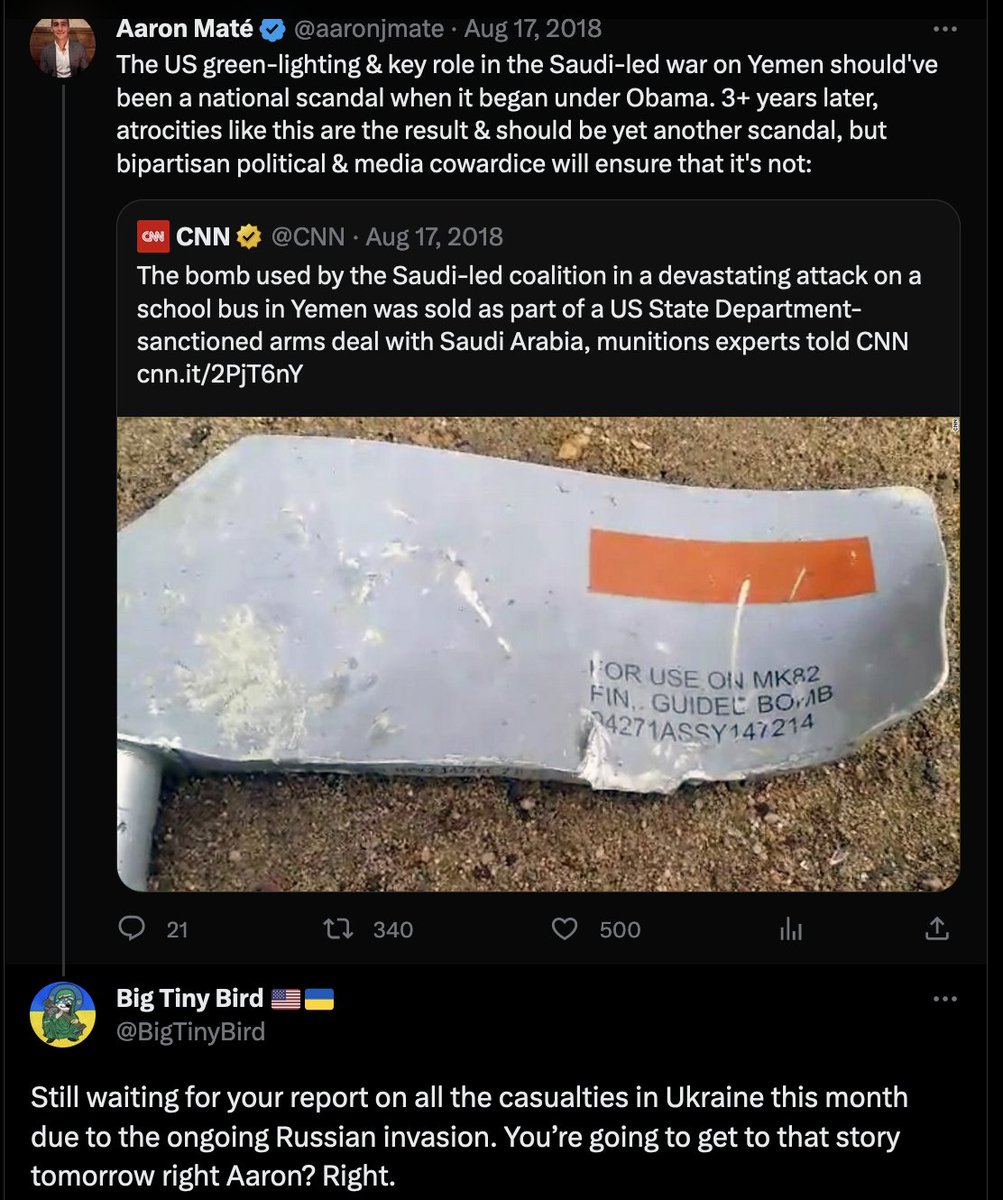Viewport: 1003px width, 1200px height.
Task: Open the tweet analytics bar-chart icon
Action: click(x=791, y=929)
